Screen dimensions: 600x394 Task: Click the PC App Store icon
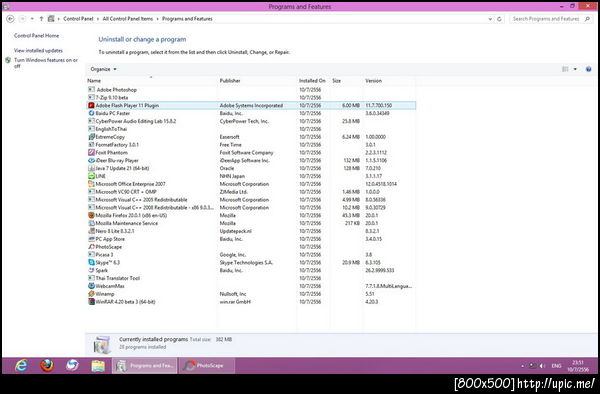tap(91, 239)
